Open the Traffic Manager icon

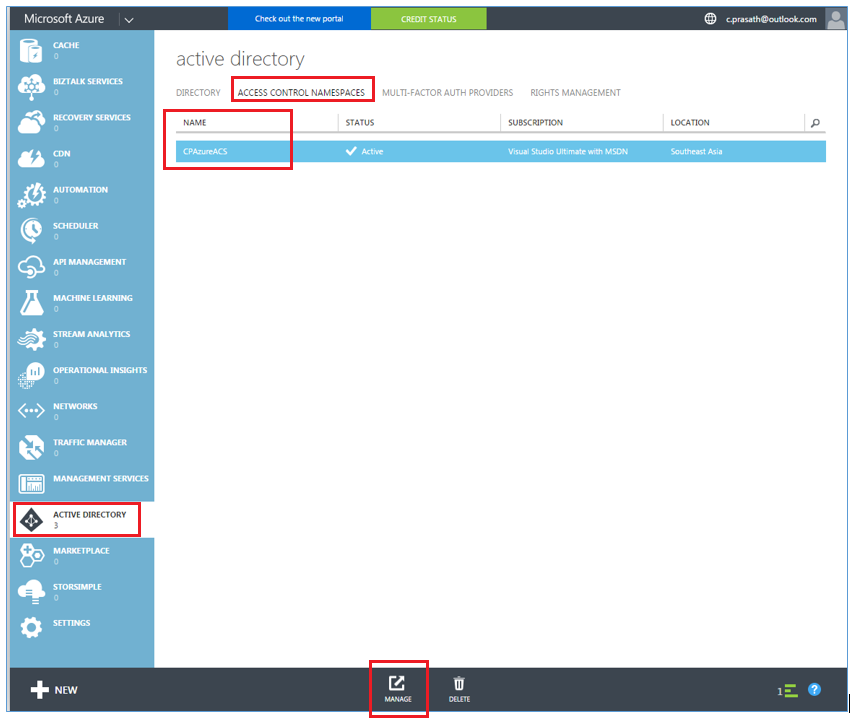tap(31, 447)
